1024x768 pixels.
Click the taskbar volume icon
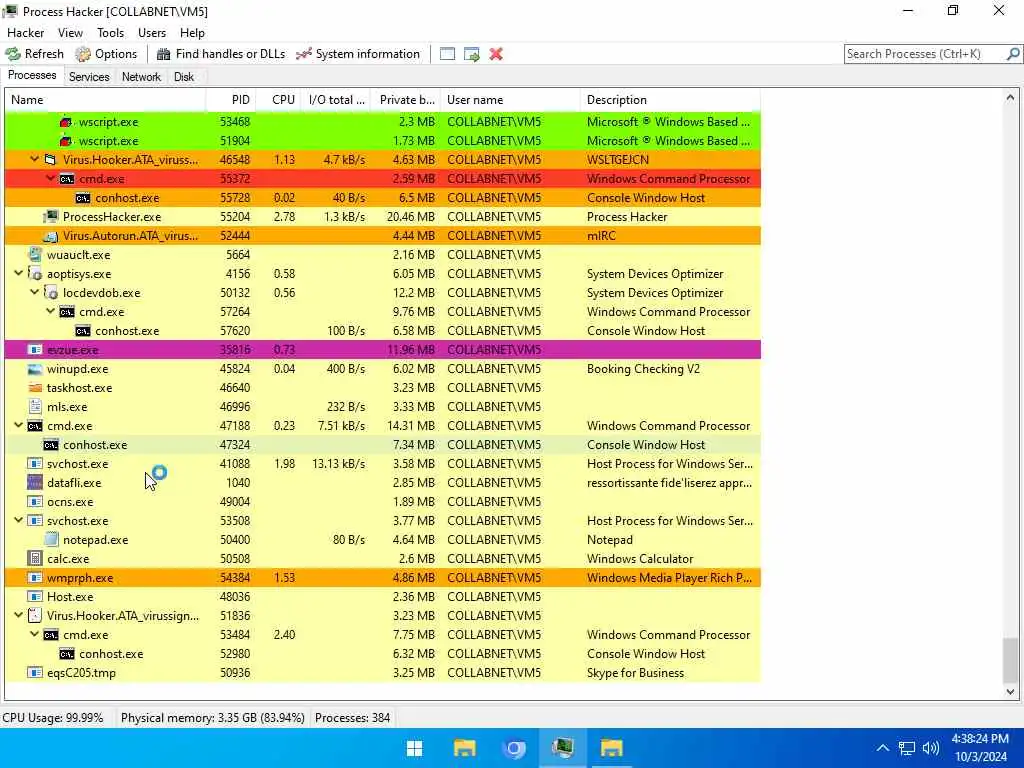pos(931,748)
